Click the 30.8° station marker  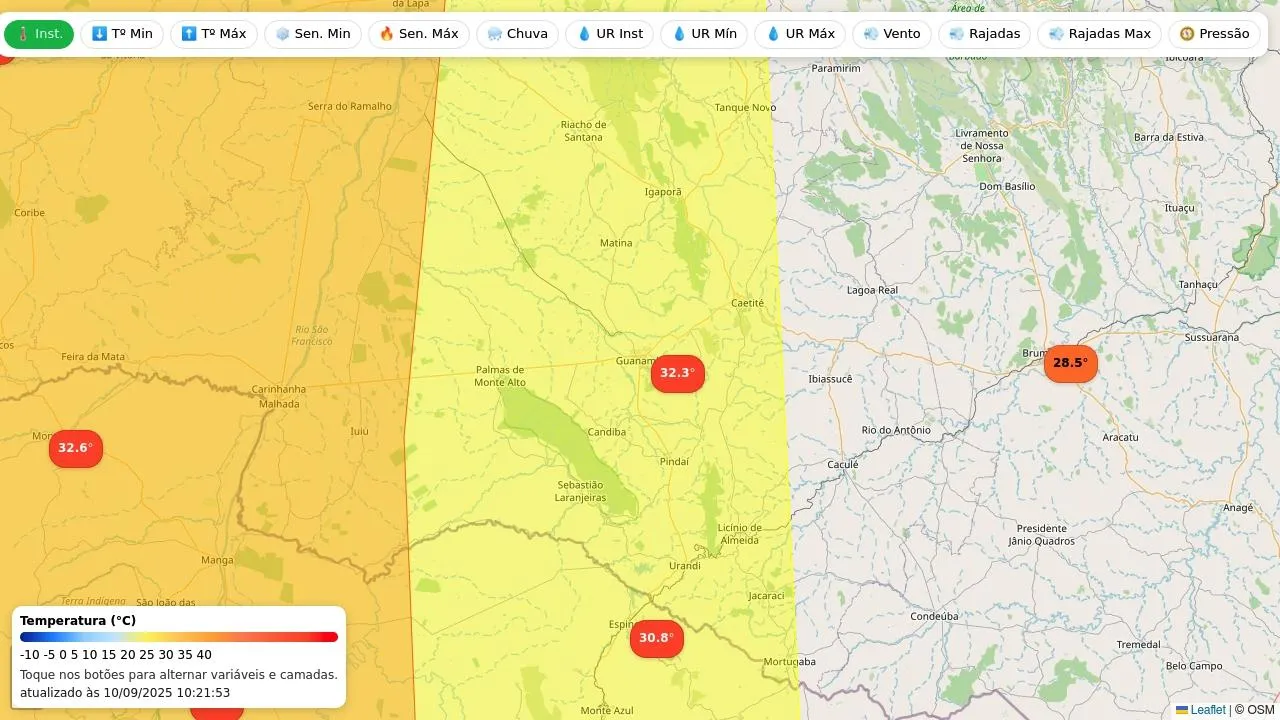pos(657,638)
